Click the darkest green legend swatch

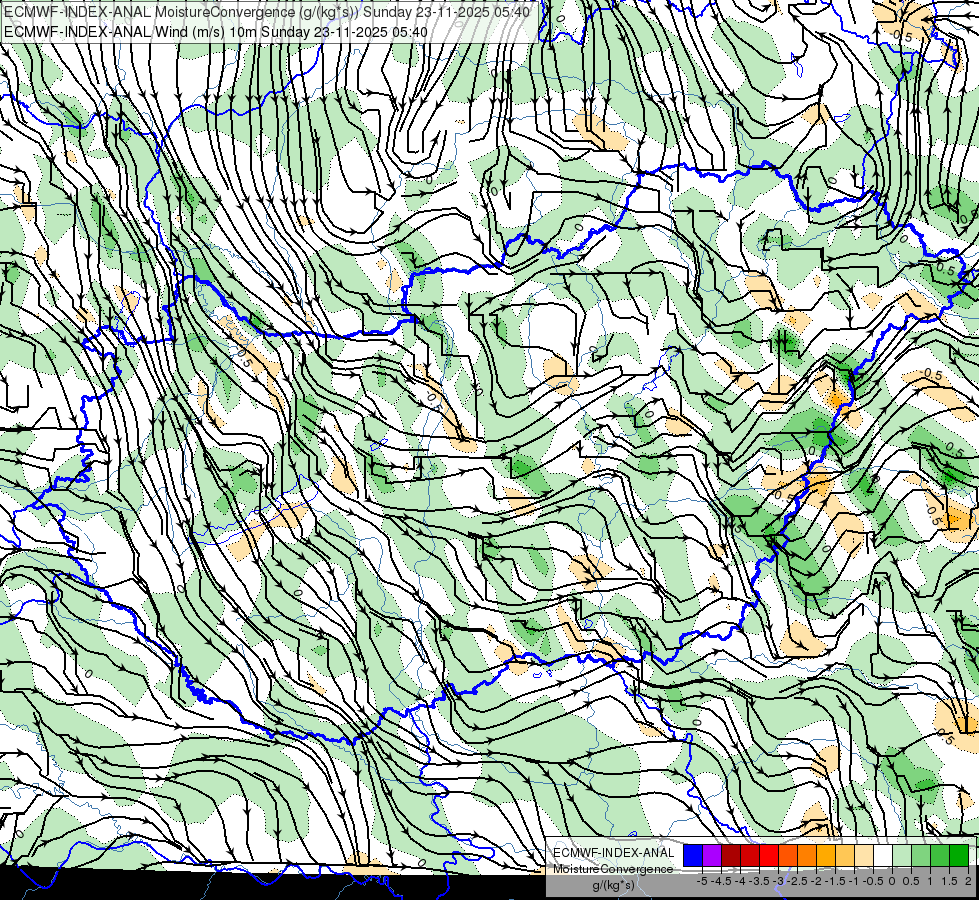click(958, 856)
